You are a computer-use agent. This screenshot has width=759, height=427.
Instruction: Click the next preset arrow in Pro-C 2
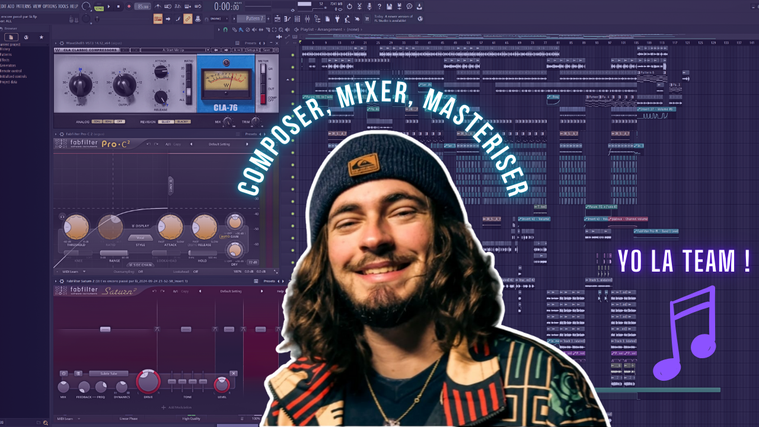click(247, 144)
